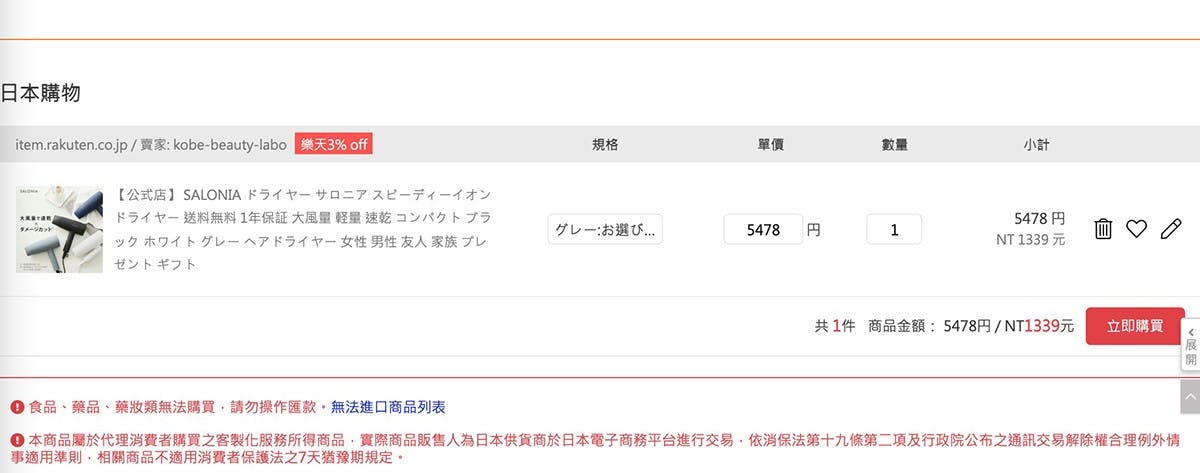Viewport: 1200px width, 473px height.
Task: Click the unit price field showing 5478
Action: pos(763,229)
